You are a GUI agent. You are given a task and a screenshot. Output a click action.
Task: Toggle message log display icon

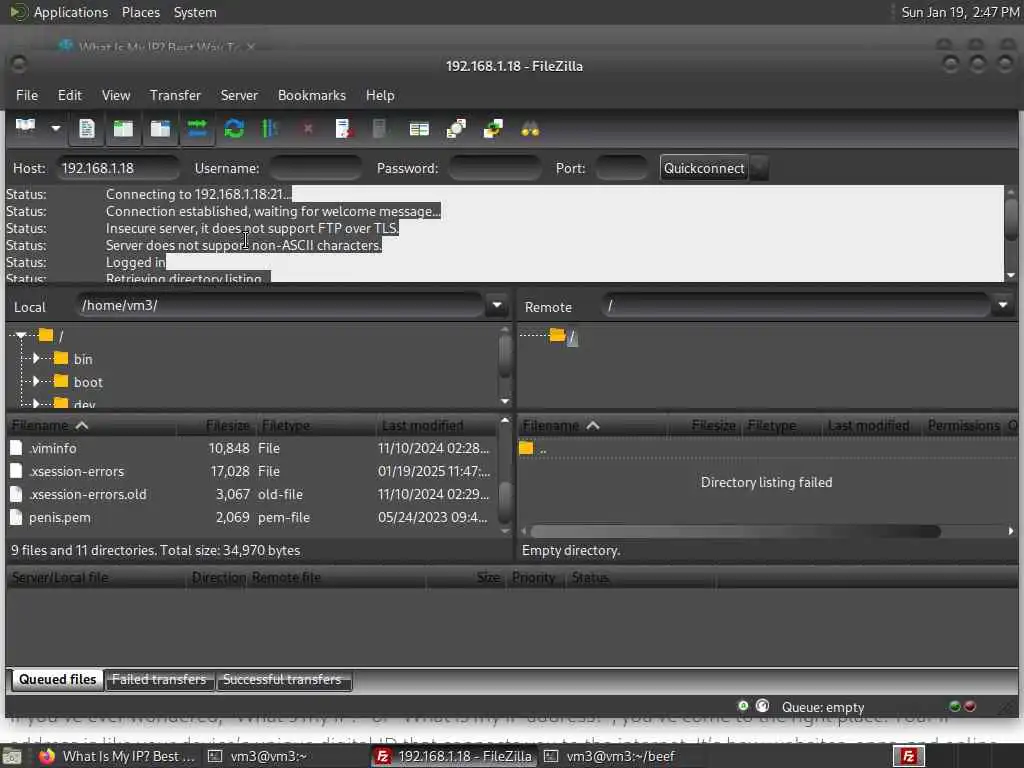tap(87, 128)
